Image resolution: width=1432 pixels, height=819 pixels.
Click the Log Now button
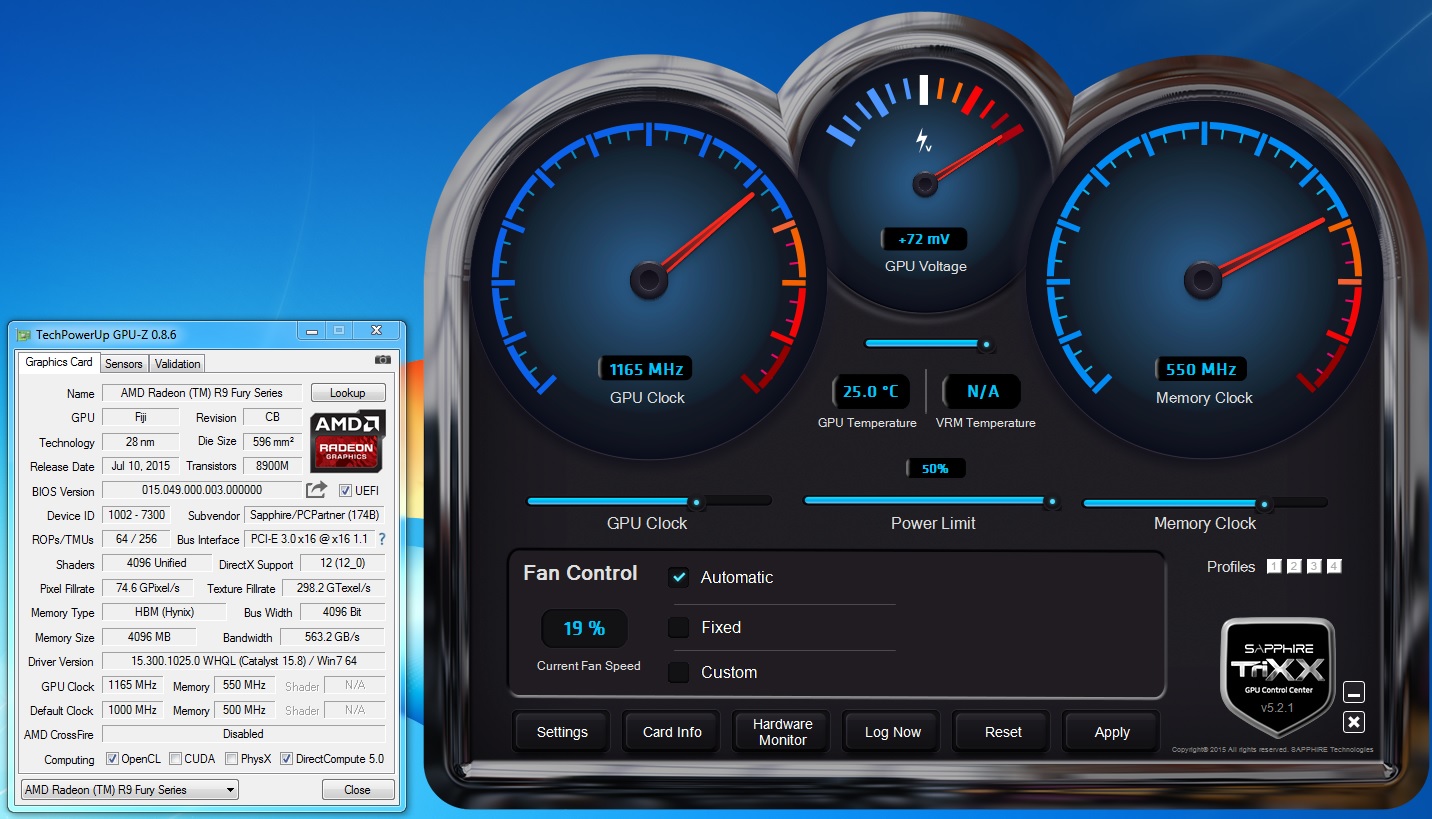(892, 732)
